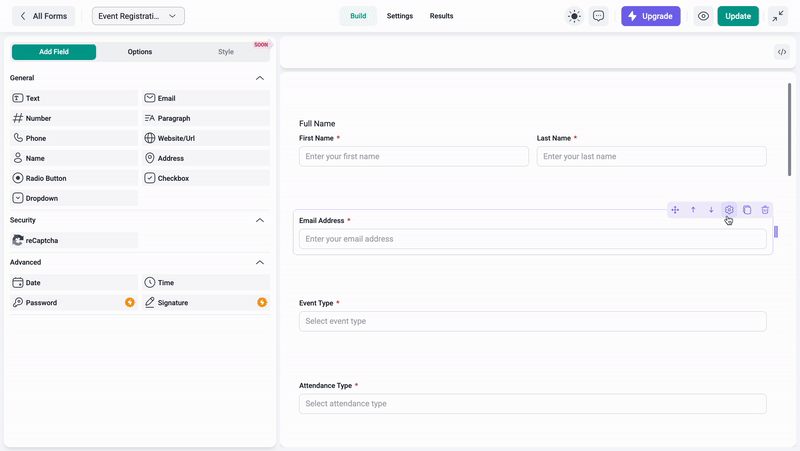The image size is (800, 451).
Task: Preview form with eye icon
Action: (x=703, y=16)
